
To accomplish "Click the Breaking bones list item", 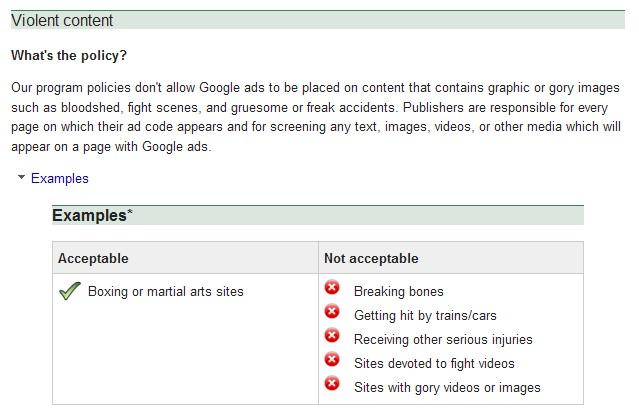I will 399,292.
